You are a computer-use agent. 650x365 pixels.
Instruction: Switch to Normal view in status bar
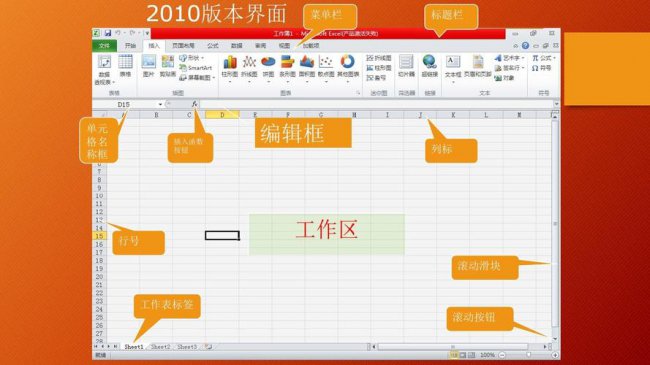pyautogui.click(x=454, y=355)
